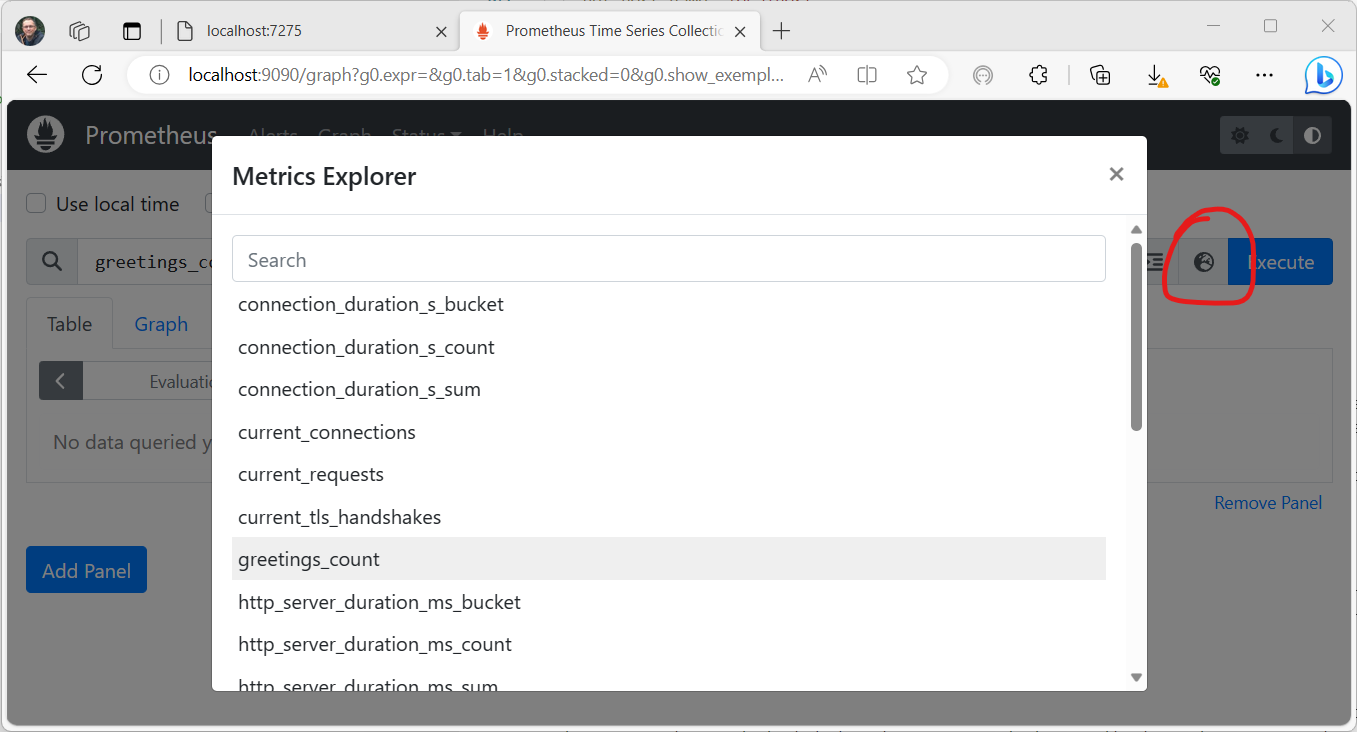Viewport: 1357px width, 732px height.
Task: Toggle the Use local time checkbox
Action: [36, 204]
